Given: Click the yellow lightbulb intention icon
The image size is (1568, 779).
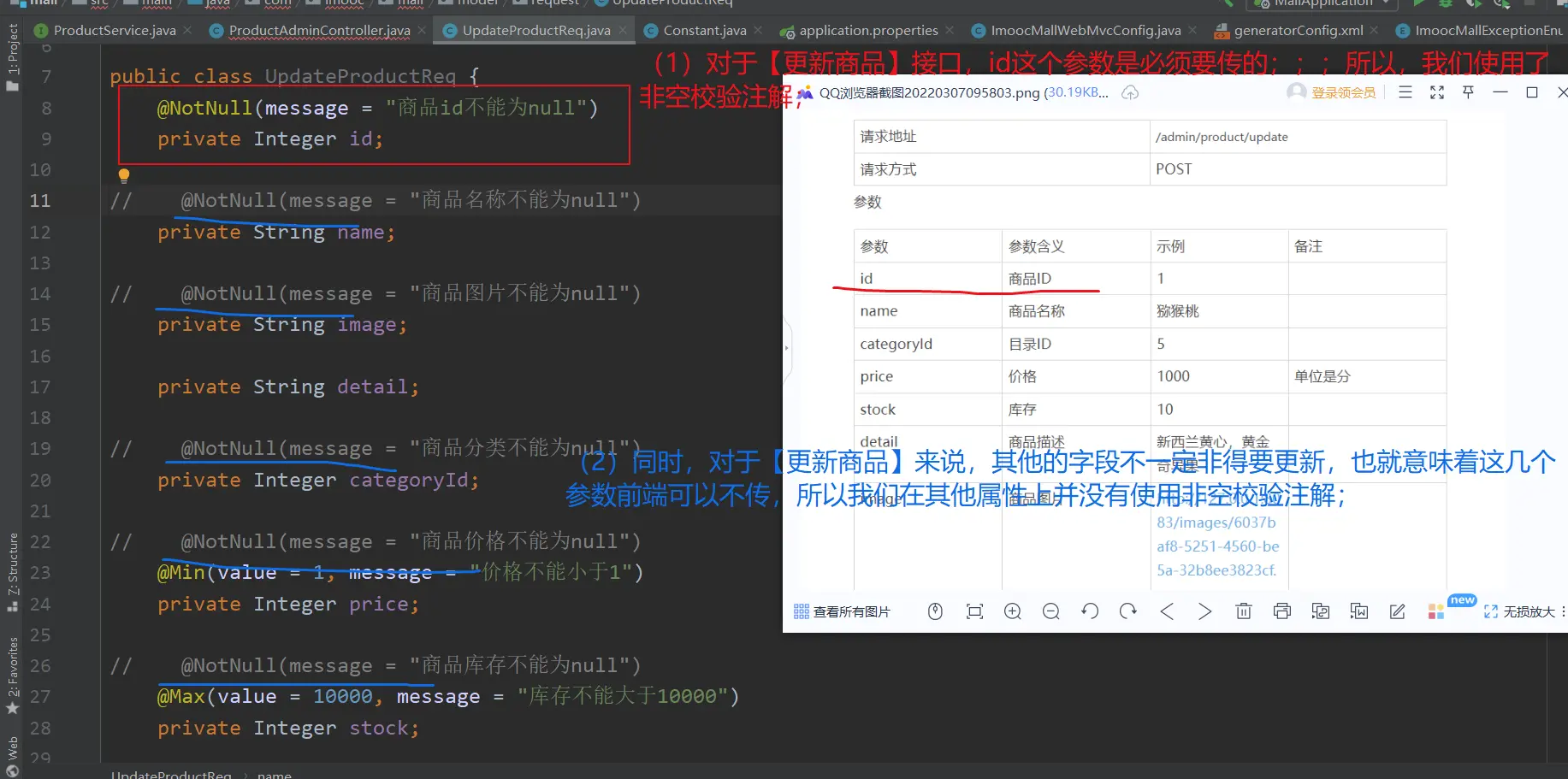Looking at the screenshot, I should coord(124,176).
